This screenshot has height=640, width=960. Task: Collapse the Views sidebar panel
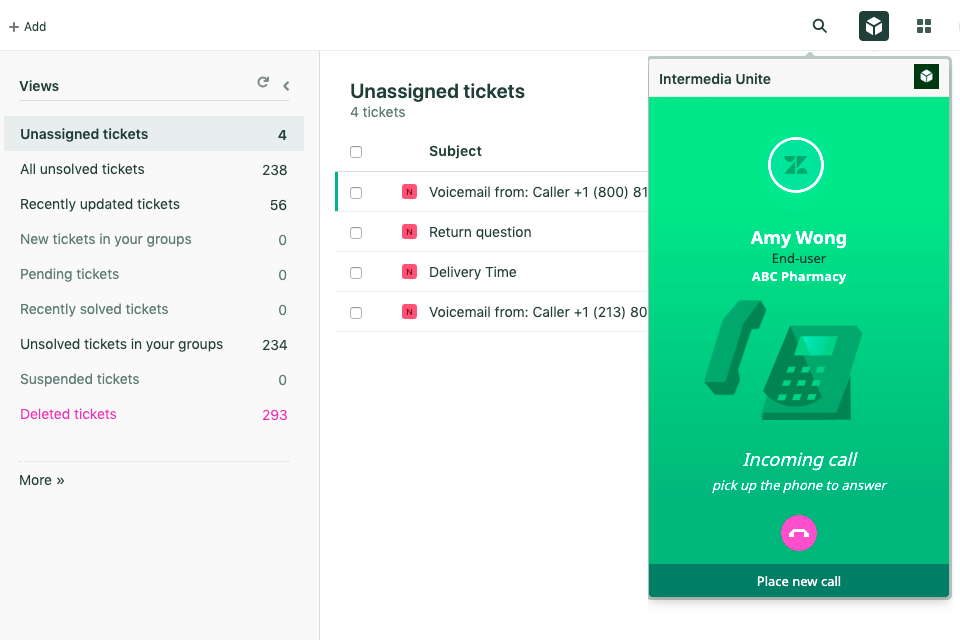(x=286, y=86)
